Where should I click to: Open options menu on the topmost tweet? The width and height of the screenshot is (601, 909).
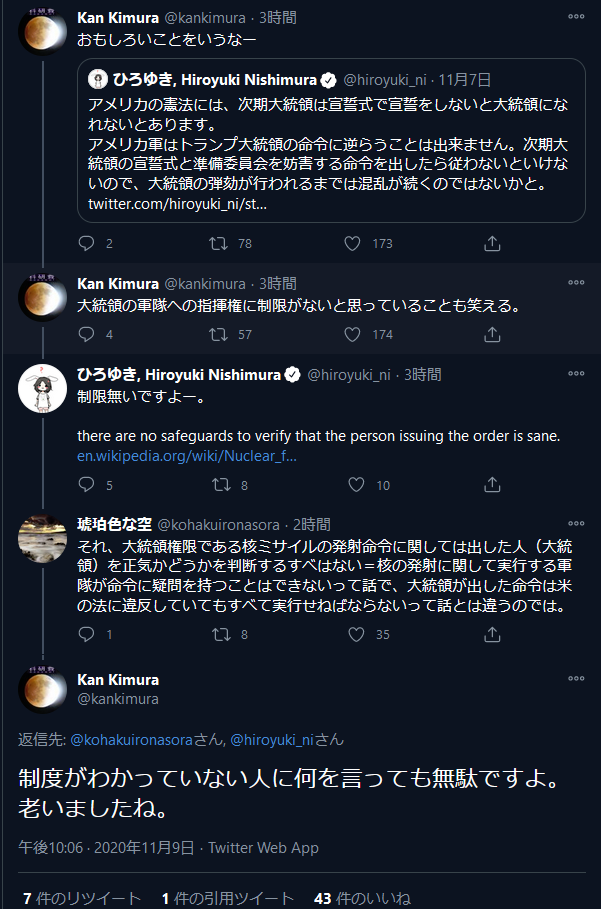point(576,14)
